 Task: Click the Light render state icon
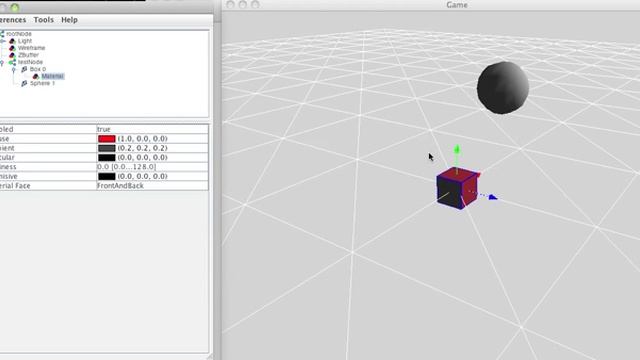[12, 41]
